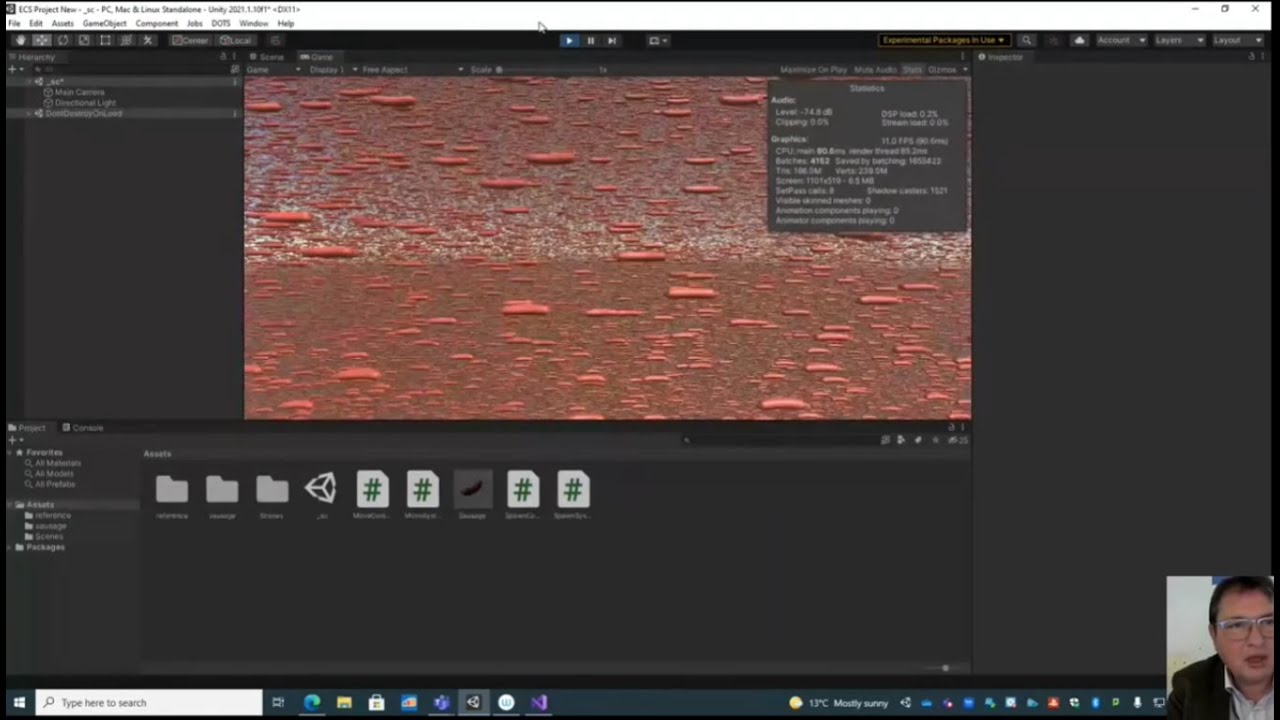1280x720 pixels.
Task: Open the cloud services icon
Action: tap(1079, 40)
